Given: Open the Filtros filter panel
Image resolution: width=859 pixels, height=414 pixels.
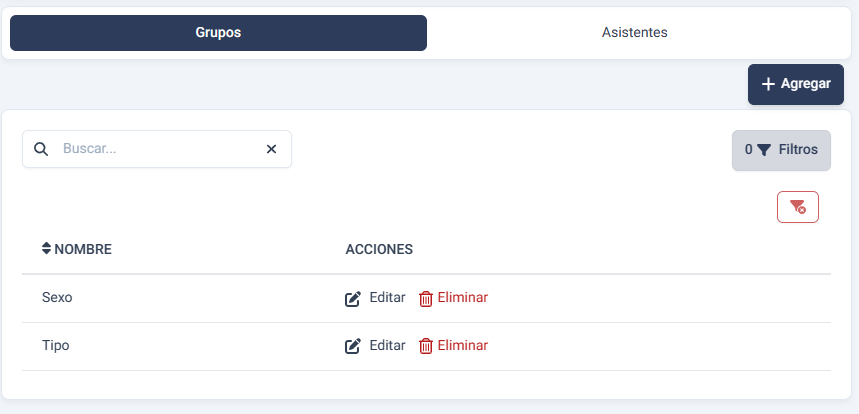Looking at the screenshot, I should (x=781, y=150).
